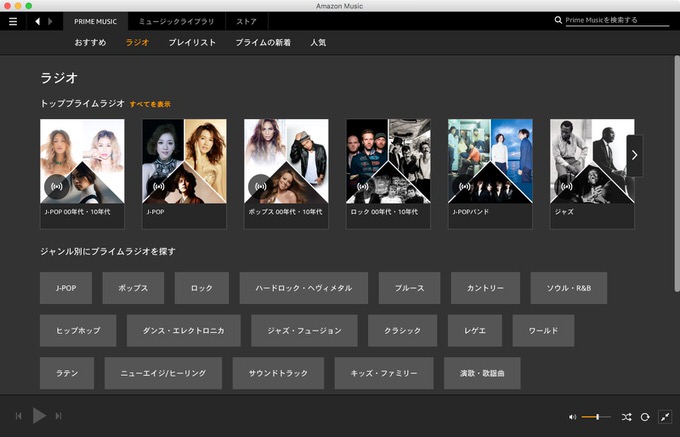Select ラジオ sub-tab
This screenshot has width=680, height=437.
tap(137, 42)
